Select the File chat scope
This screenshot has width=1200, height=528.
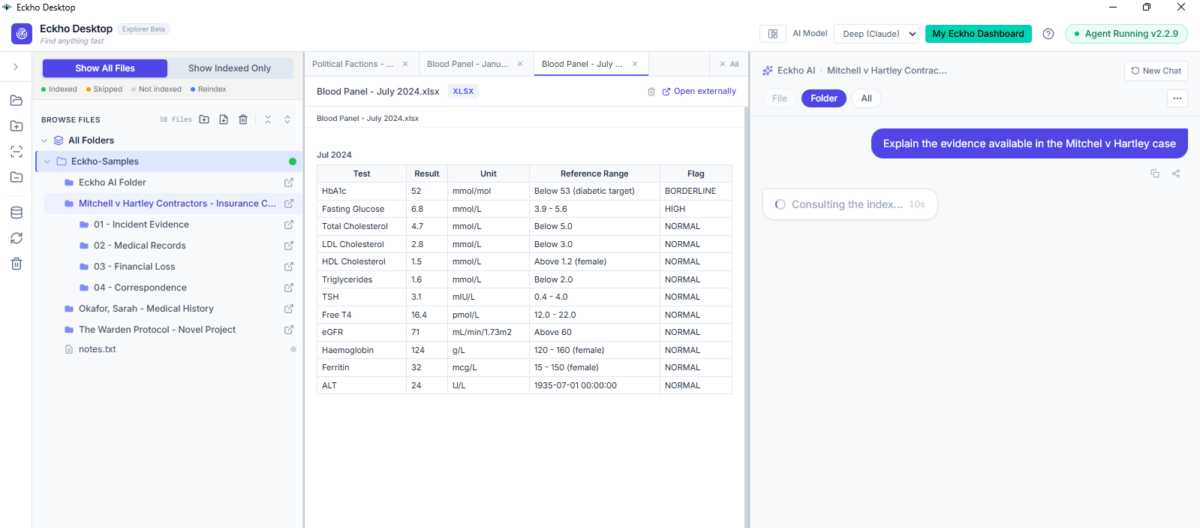pos(779,98)
